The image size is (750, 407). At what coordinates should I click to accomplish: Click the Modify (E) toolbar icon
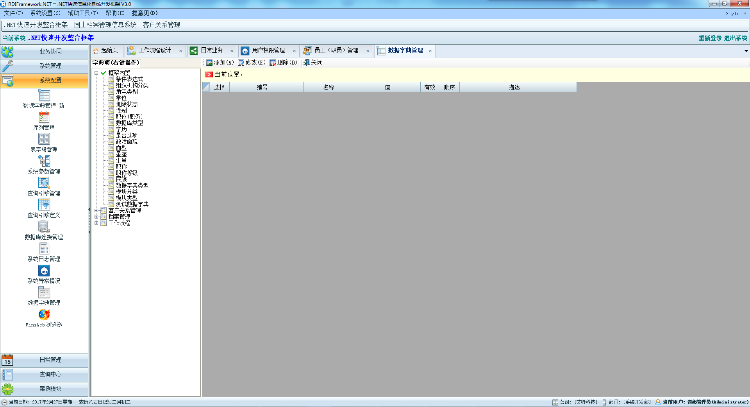pos(241,63)
